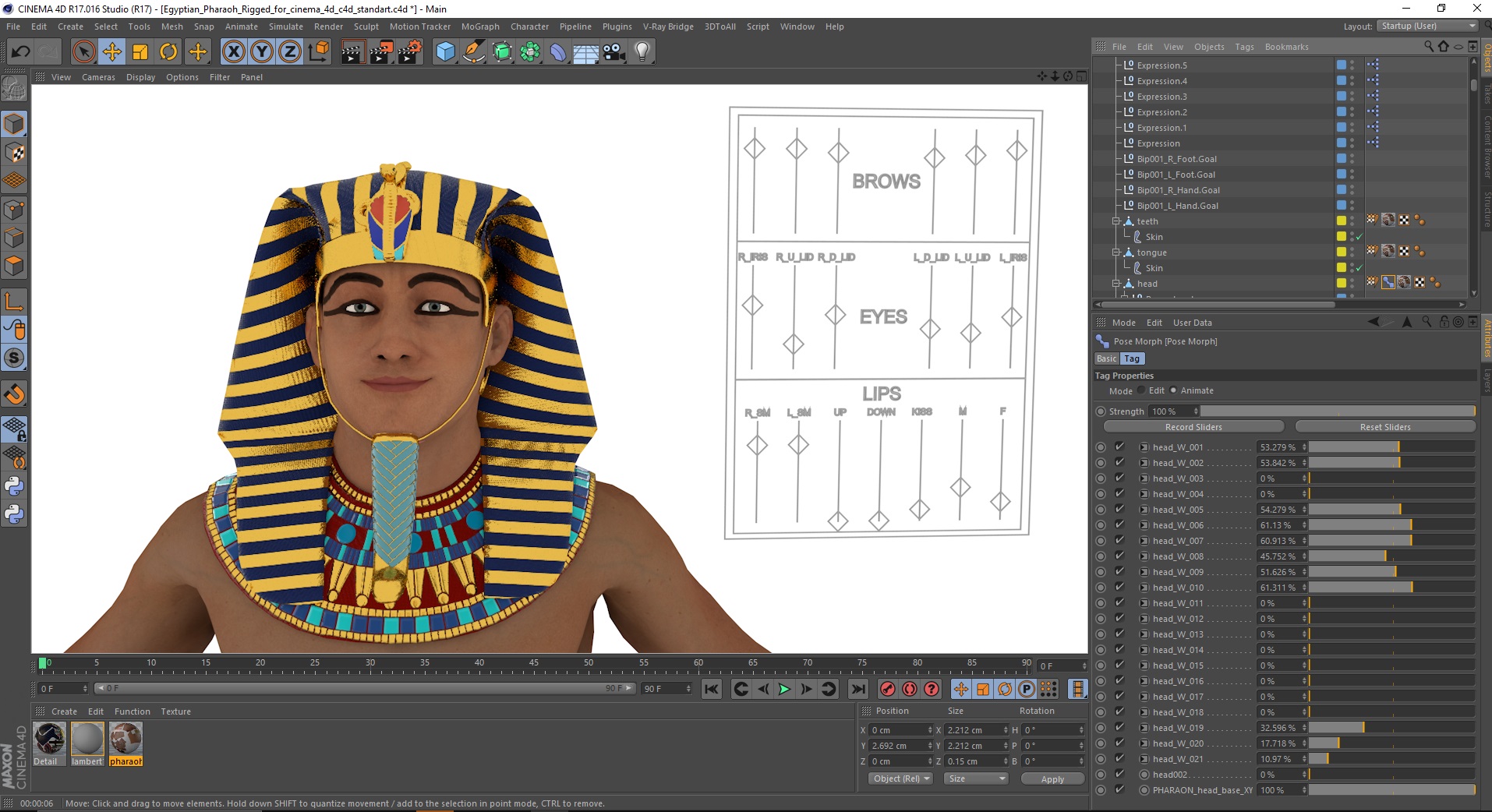1492x812 pixels.
Task: Click the upper Python script icon in left palette
Action: click(x=14, y=486)
